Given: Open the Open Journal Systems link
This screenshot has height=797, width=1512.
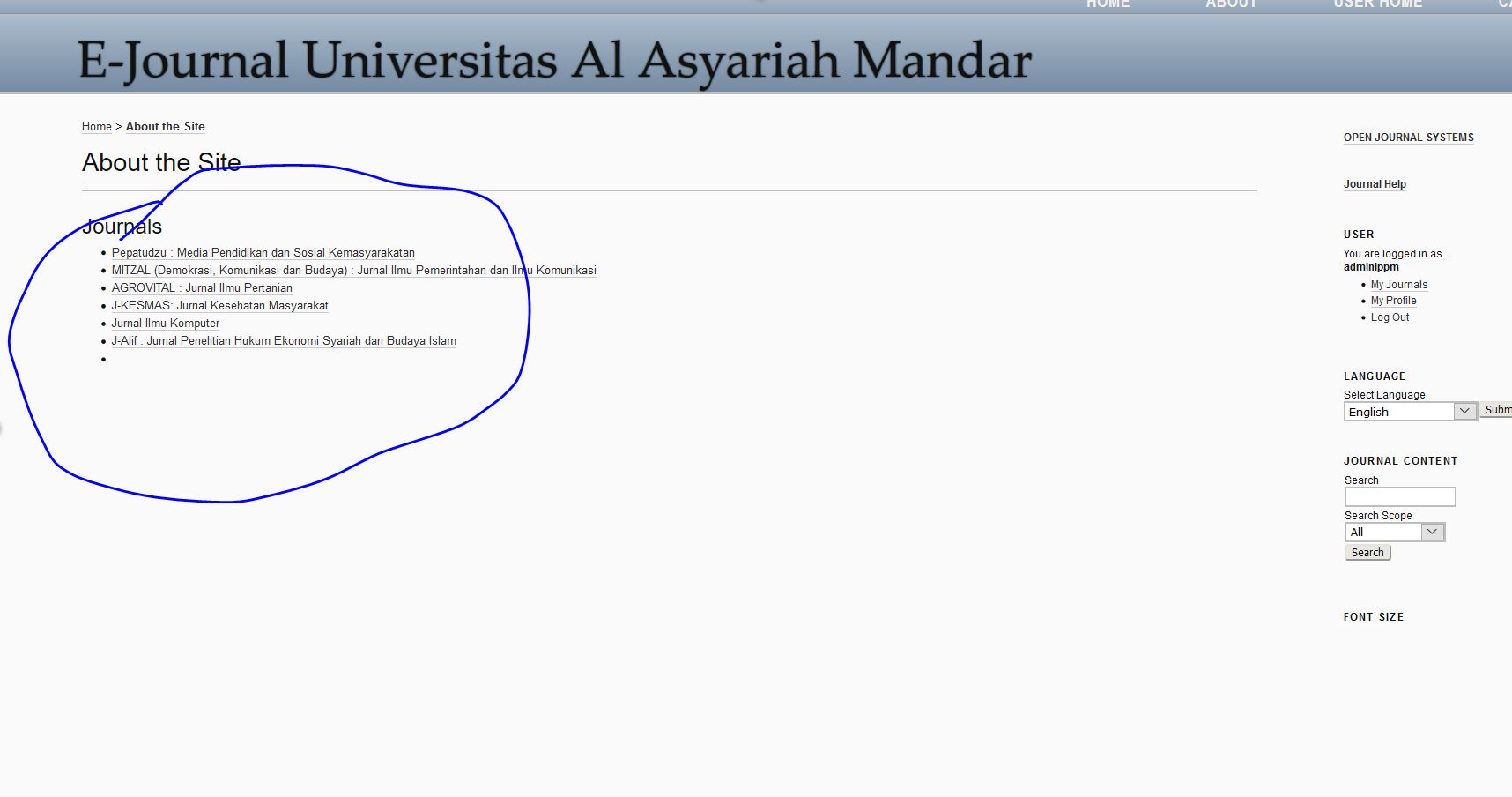Looking at the screenshot, I should coord(1408,138).
